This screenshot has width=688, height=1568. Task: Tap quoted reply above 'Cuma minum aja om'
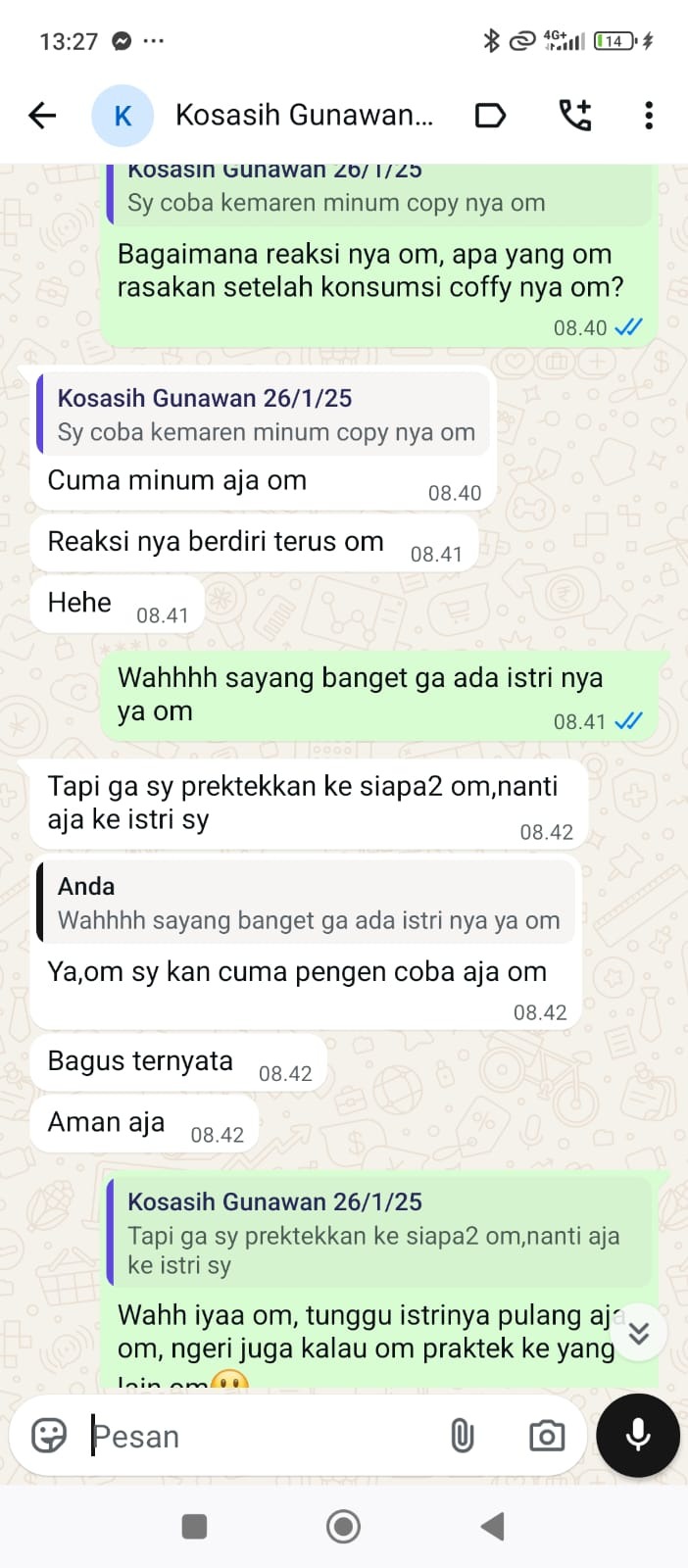(x=262, y=415)
